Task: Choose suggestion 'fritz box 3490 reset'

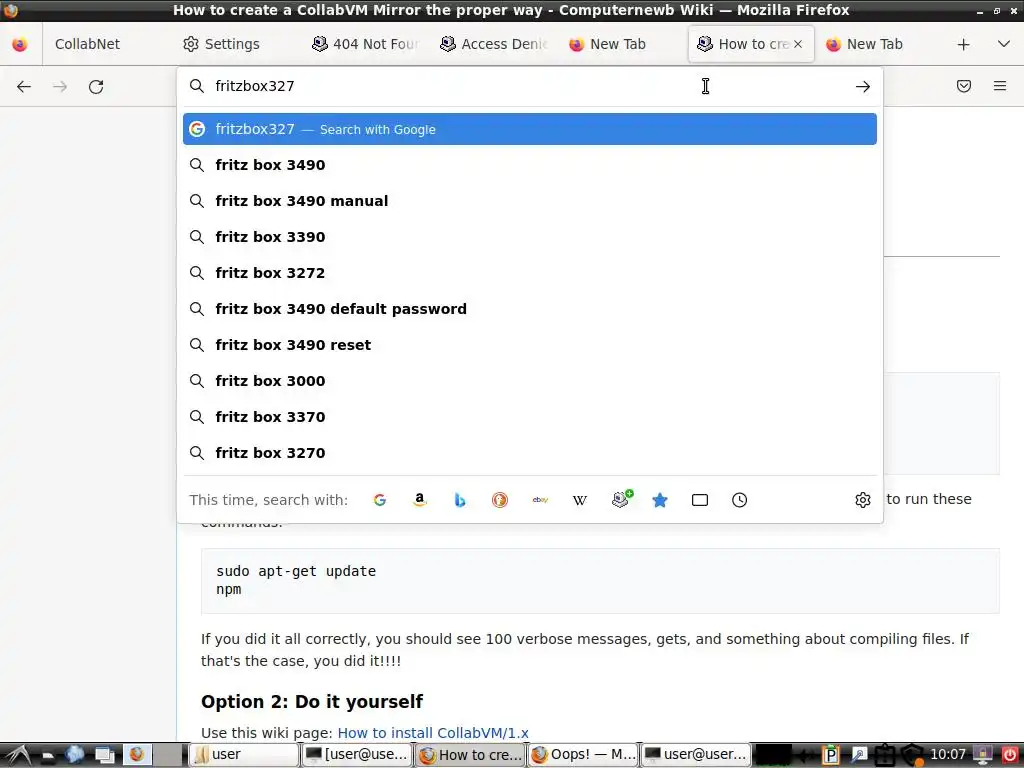Action: pyautogui.click(x=530, y=345)
